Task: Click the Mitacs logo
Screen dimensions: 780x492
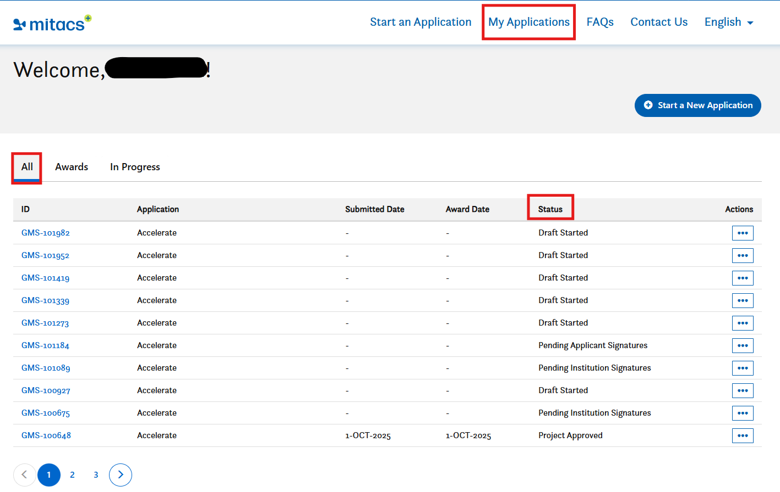Action: (x=52, y=23)
